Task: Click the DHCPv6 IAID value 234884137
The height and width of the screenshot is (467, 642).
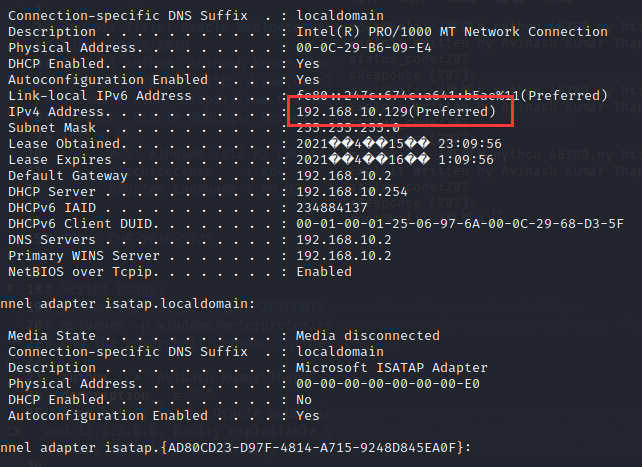Action: pos(332,208)
